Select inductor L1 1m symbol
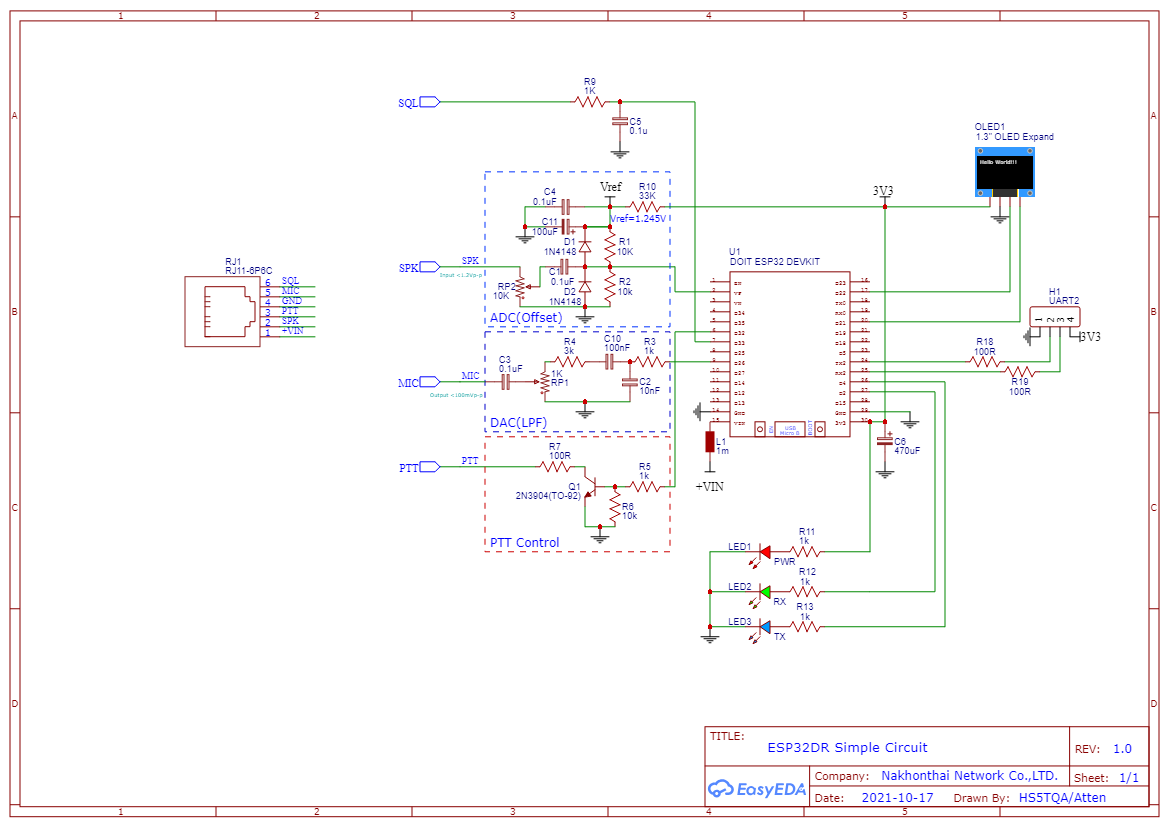1169x827 pixels. tap(712, 443)
